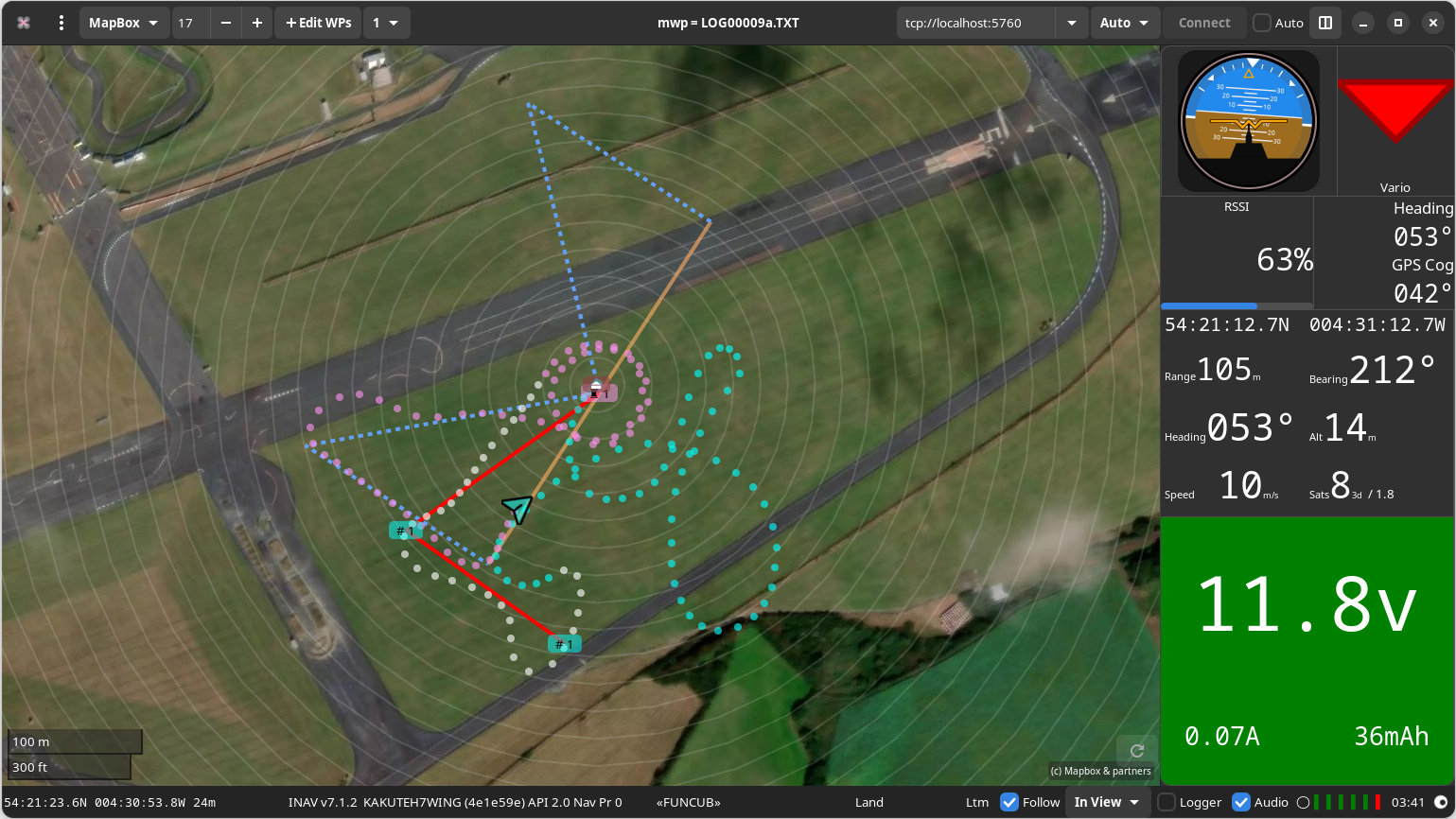The height and width of the screenshot is (819, 1456).
Task: Click the 300 ft map scale bar
Action: point(70,767)
